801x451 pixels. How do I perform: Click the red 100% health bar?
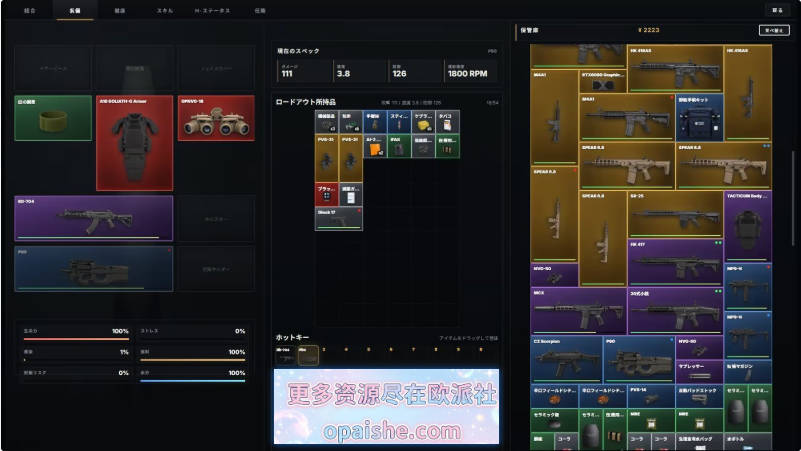pyautogui.click(x=76, y=339)
